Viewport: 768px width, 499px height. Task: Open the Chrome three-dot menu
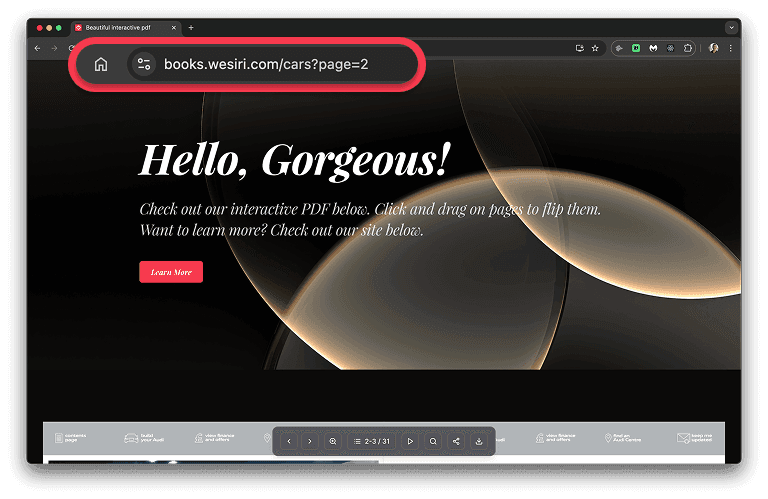tap(730, 47)
